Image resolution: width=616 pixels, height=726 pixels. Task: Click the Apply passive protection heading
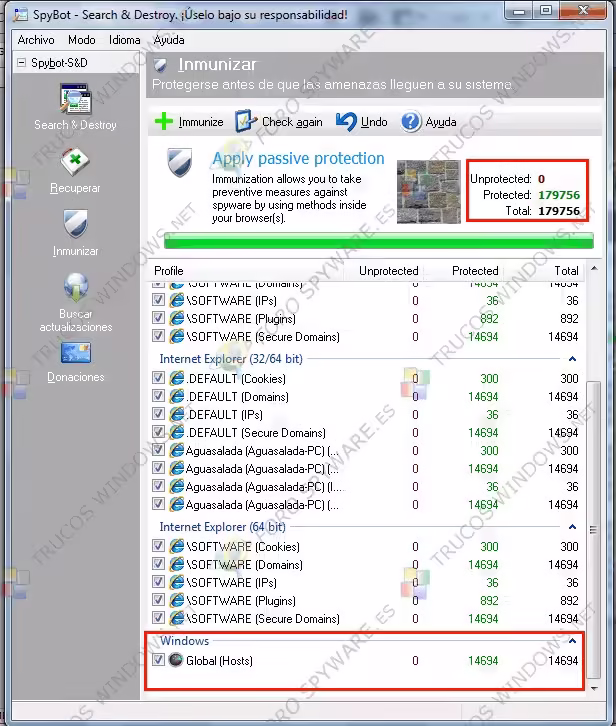[298, 158]
